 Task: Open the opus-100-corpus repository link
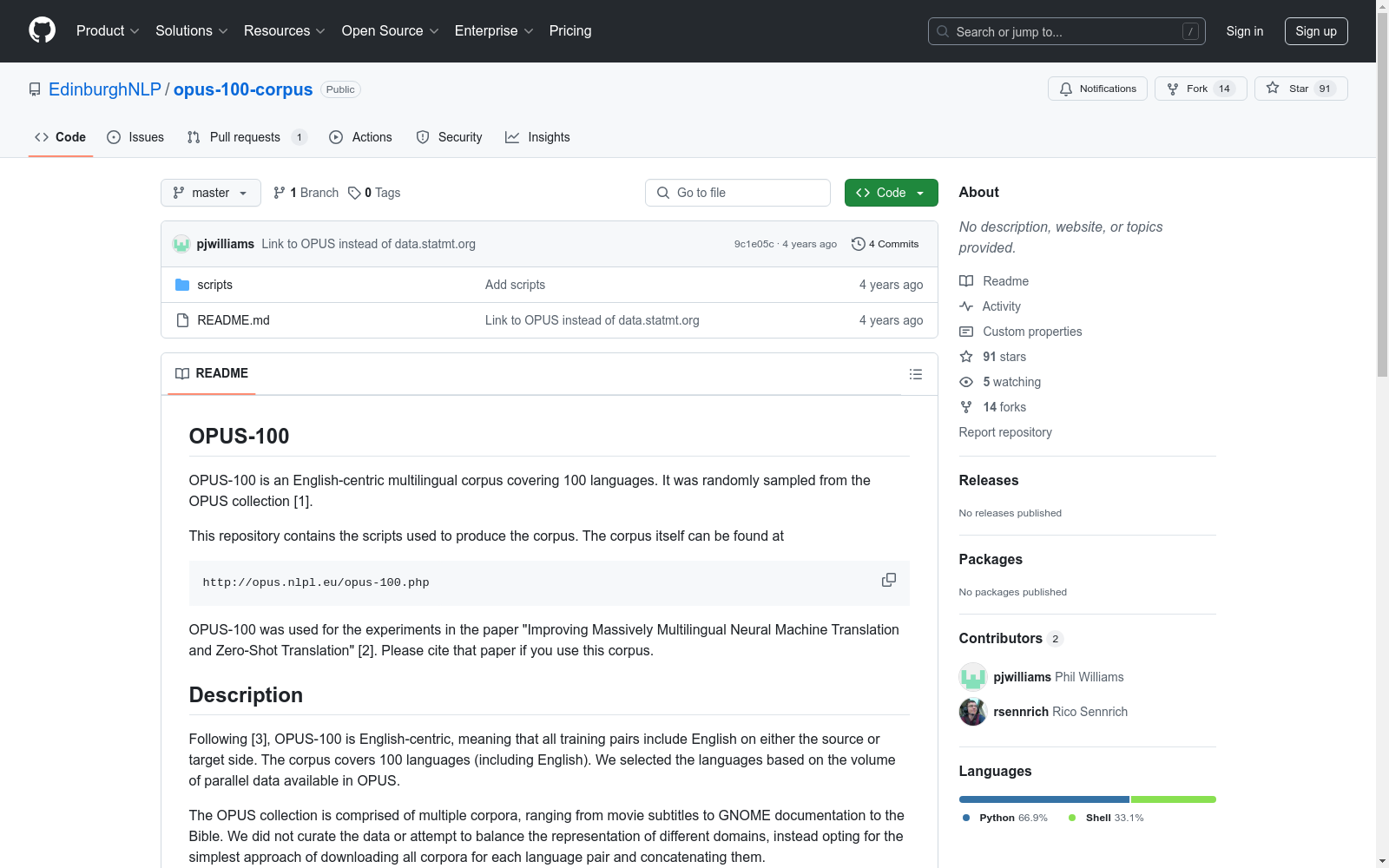tap(243, 89)
